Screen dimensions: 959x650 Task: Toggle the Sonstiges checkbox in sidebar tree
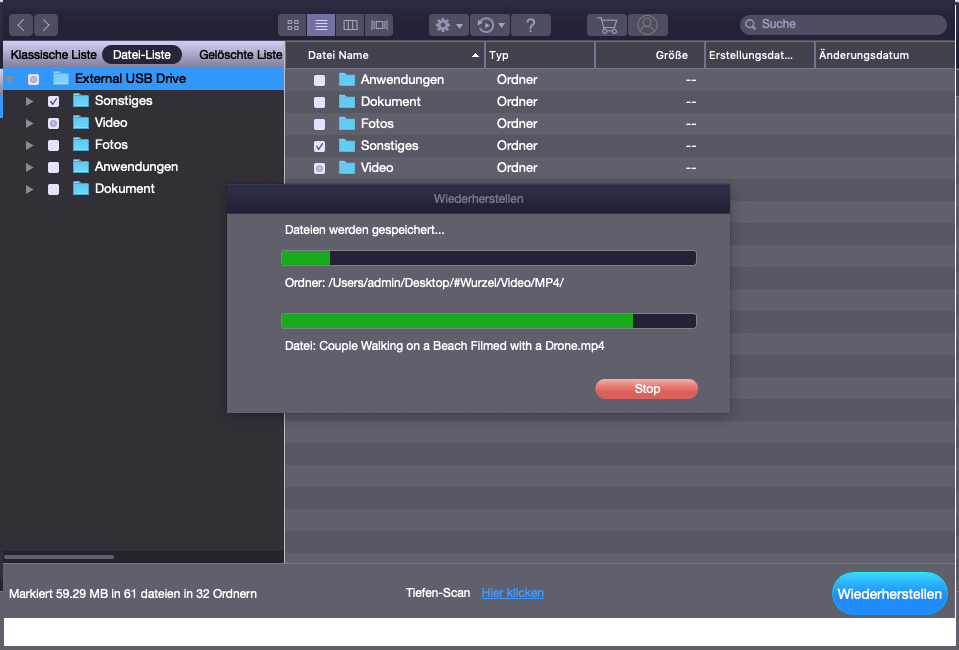(53, 101)
